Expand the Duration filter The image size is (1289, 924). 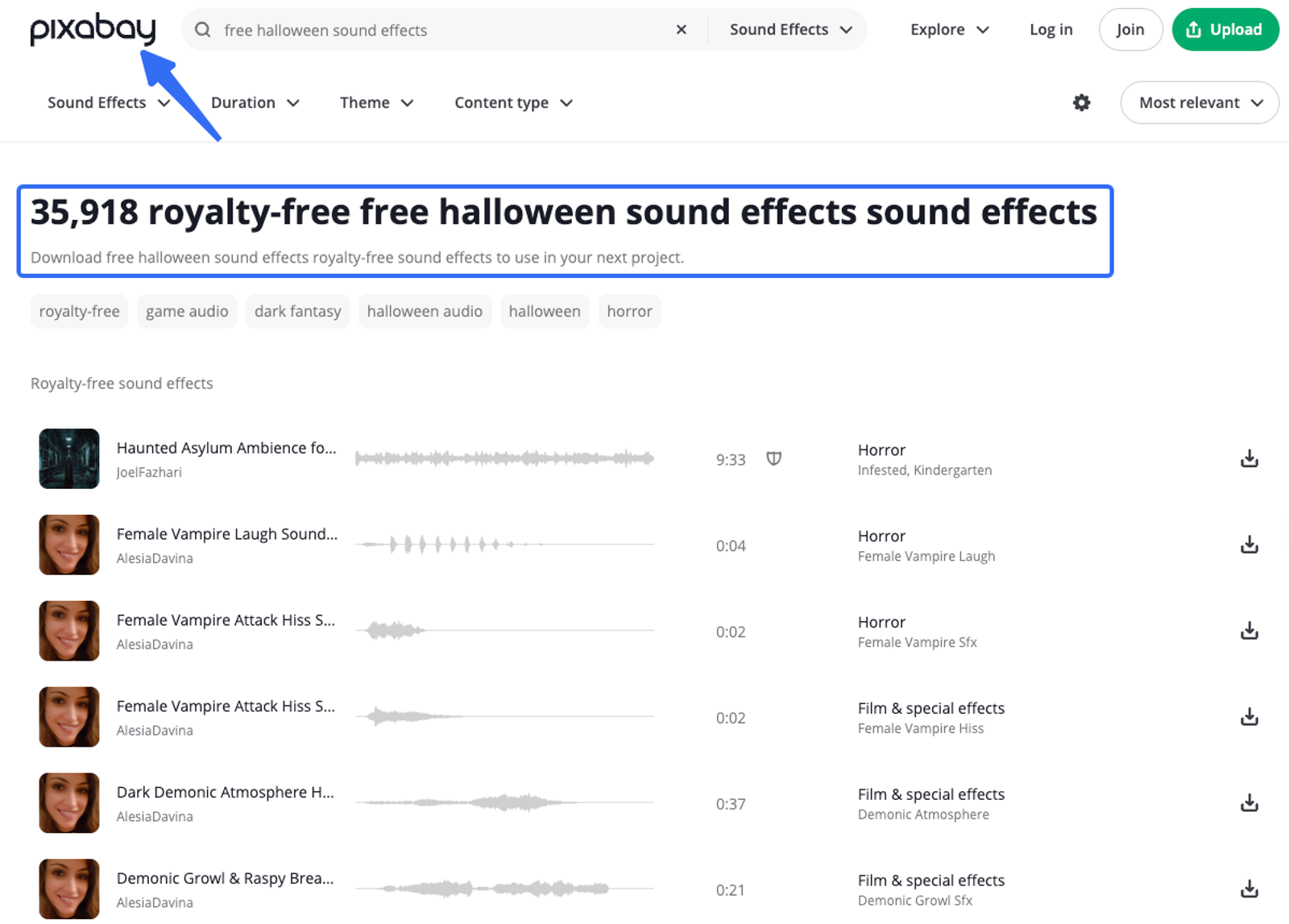pos(255,102)
